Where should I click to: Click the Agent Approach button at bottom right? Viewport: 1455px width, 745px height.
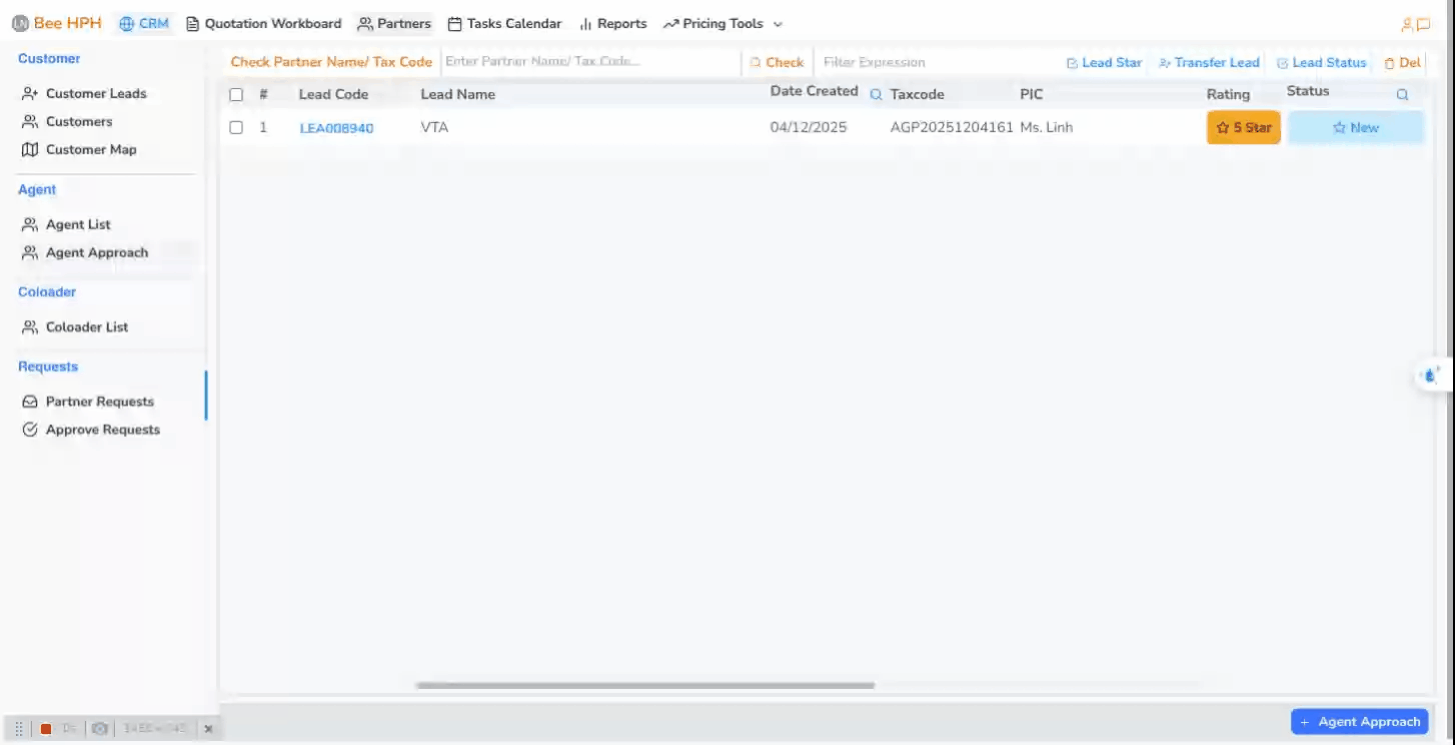(x=1359, y=721)
